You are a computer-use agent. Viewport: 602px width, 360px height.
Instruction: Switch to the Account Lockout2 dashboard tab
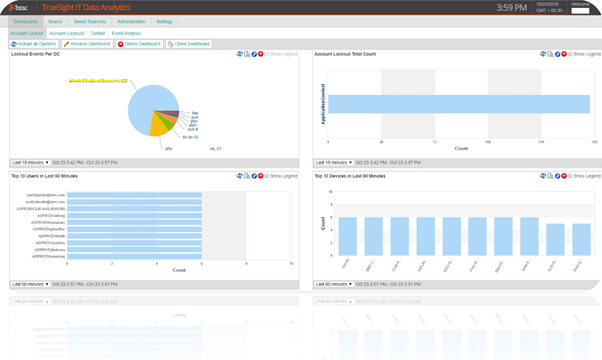click(x=67, y=33)
